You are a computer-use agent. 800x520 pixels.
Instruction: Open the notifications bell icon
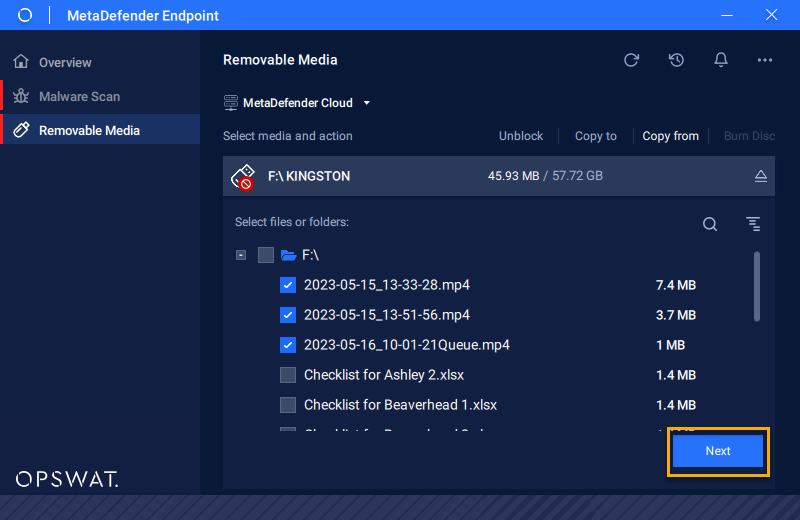pos(720,60)
